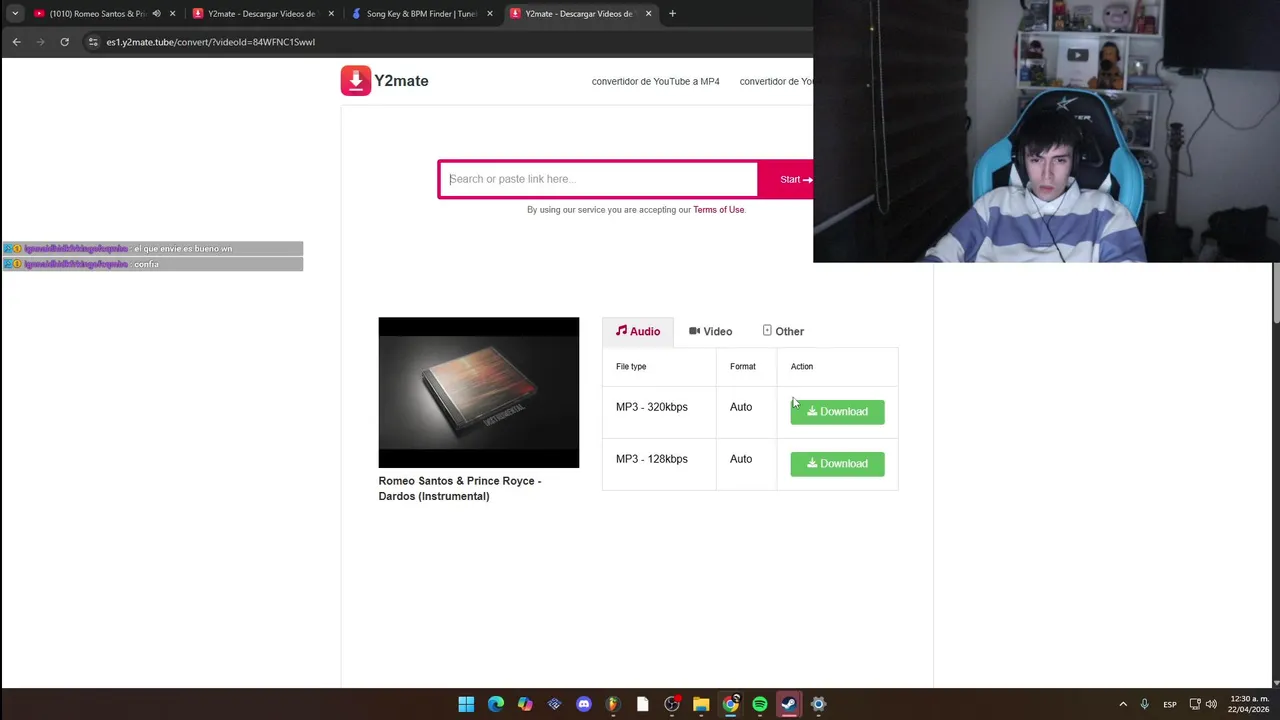Click the Y2mate logo icon in header
This screenshot has height=720, width=1280.
(355, 81)
